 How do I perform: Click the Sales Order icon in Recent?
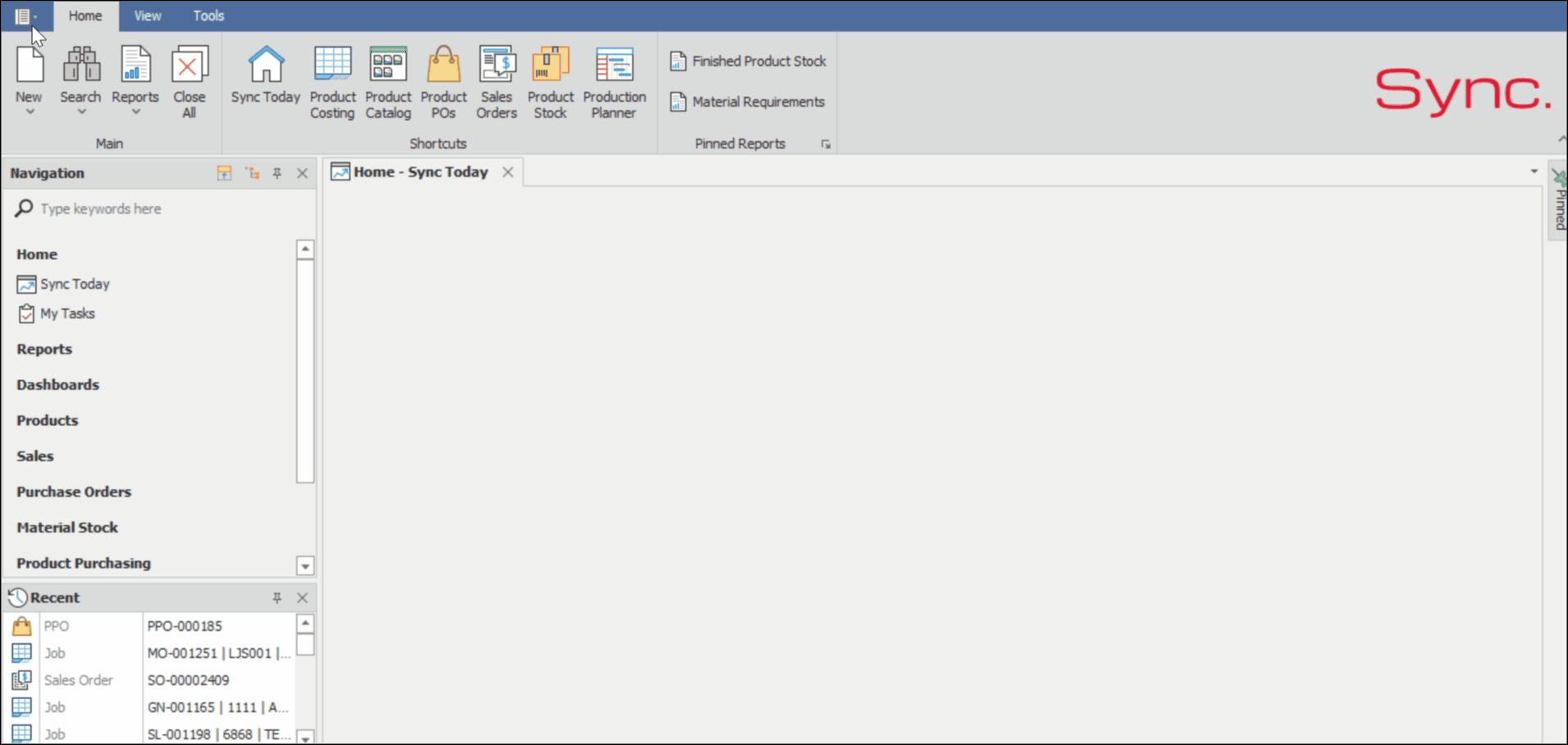[22, 680]
